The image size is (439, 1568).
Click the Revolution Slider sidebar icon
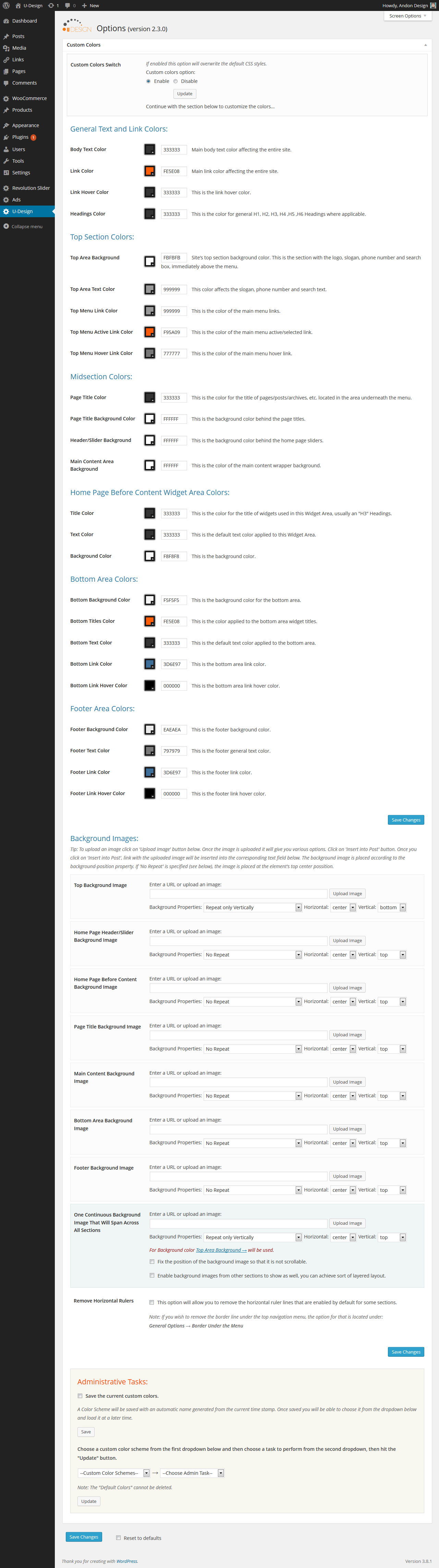(6, 188)
